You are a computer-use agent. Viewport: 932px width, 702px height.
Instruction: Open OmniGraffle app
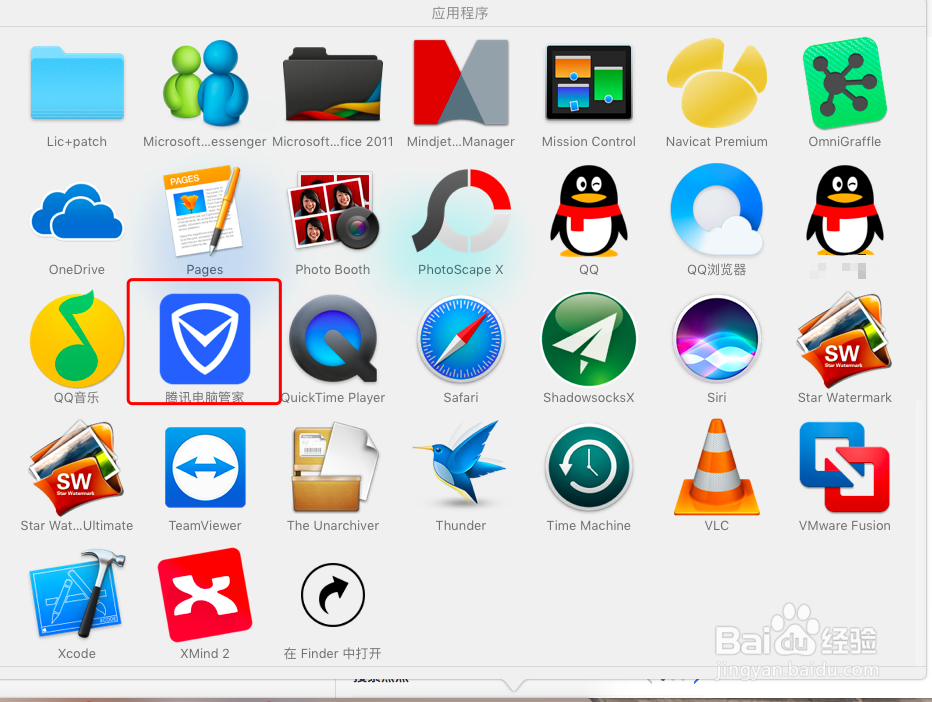coord(845,83)
